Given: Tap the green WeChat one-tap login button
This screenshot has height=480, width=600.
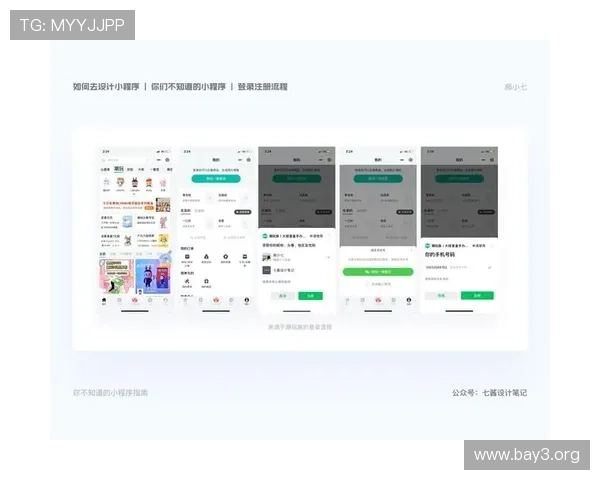Looking at the screenshot, I should point(378,272).
